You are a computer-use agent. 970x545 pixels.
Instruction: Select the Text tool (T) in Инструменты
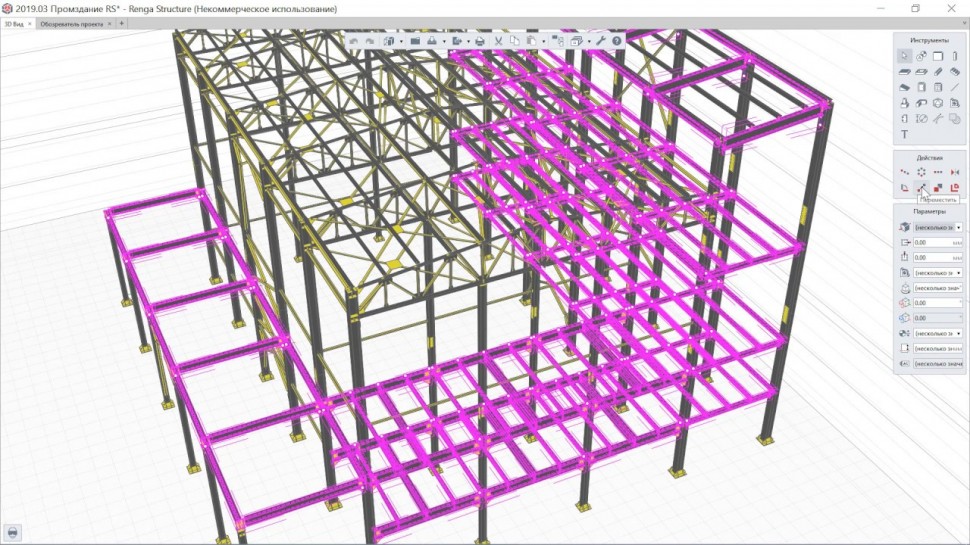(904, 134)
